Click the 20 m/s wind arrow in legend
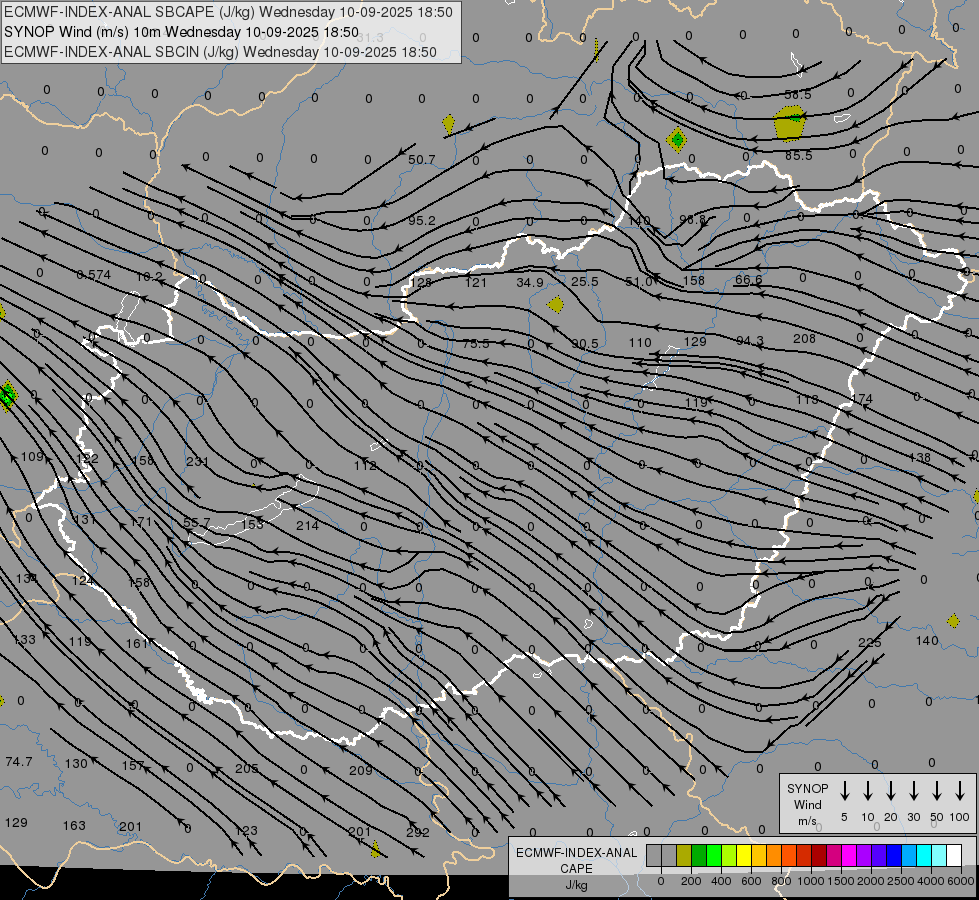The width and height of the screenshot is (979, 900). tap(891, 791)
